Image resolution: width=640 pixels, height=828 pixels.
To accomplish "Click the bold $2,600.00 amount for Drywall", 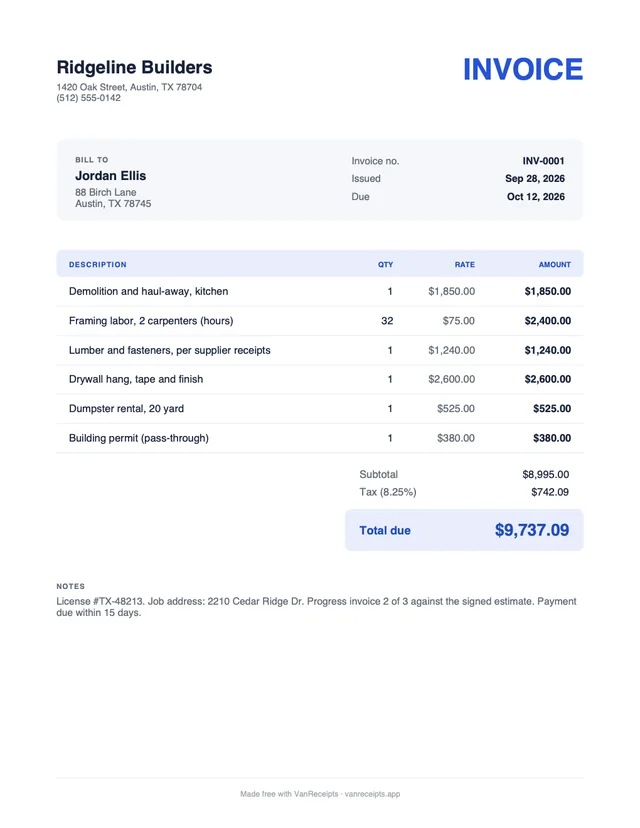I will click(x=548, y=379).
